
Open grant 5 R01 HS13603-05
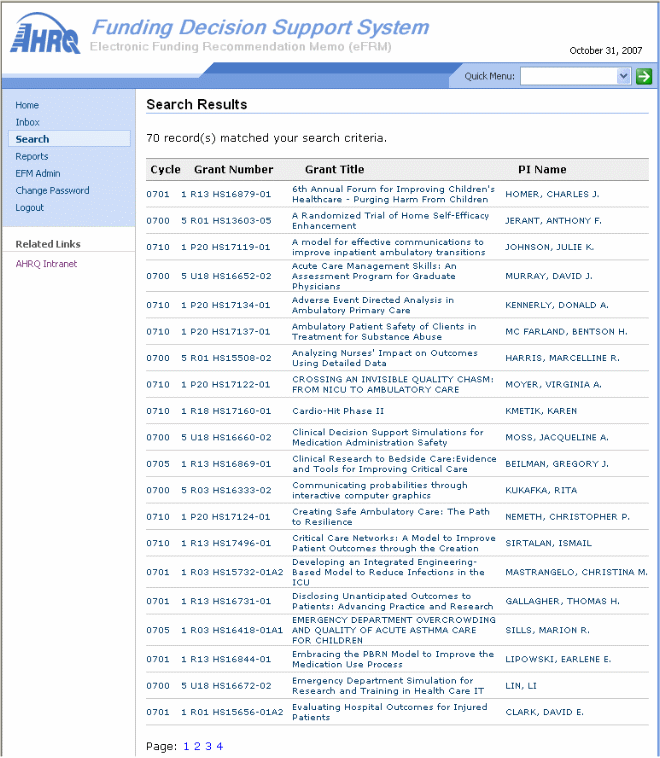(x=226, y=221)
